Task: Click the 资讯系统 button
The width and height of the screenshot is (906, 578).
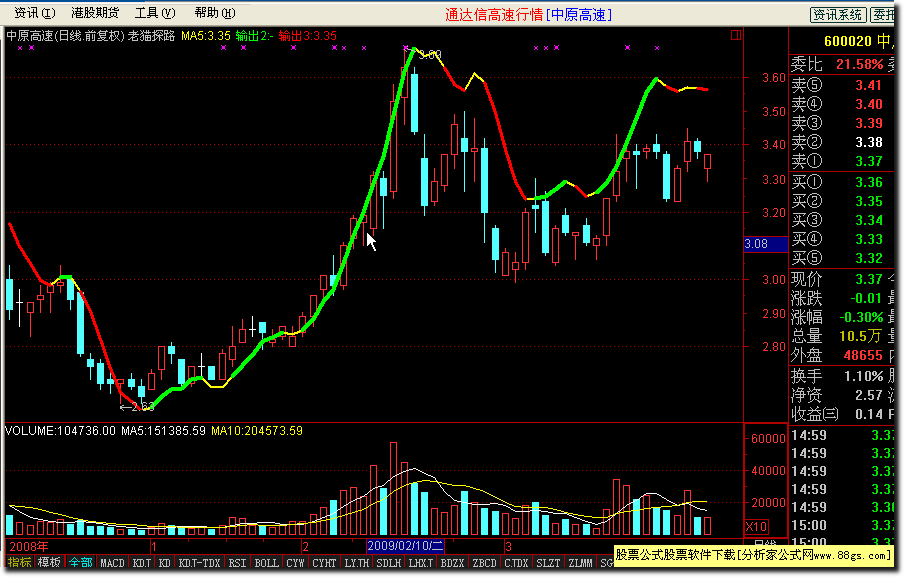Action: pyautogui.click(x=838, y=15)
